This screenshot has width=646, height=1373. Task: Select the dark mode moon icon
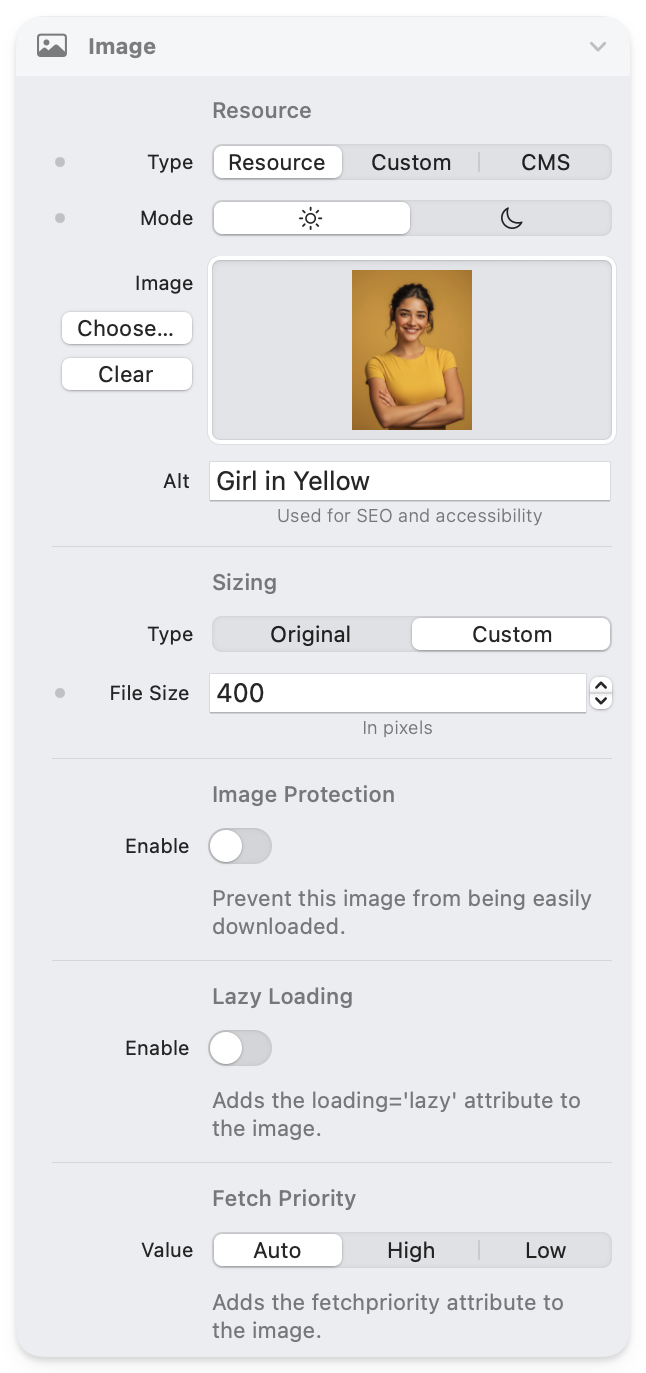coord(511,218)
